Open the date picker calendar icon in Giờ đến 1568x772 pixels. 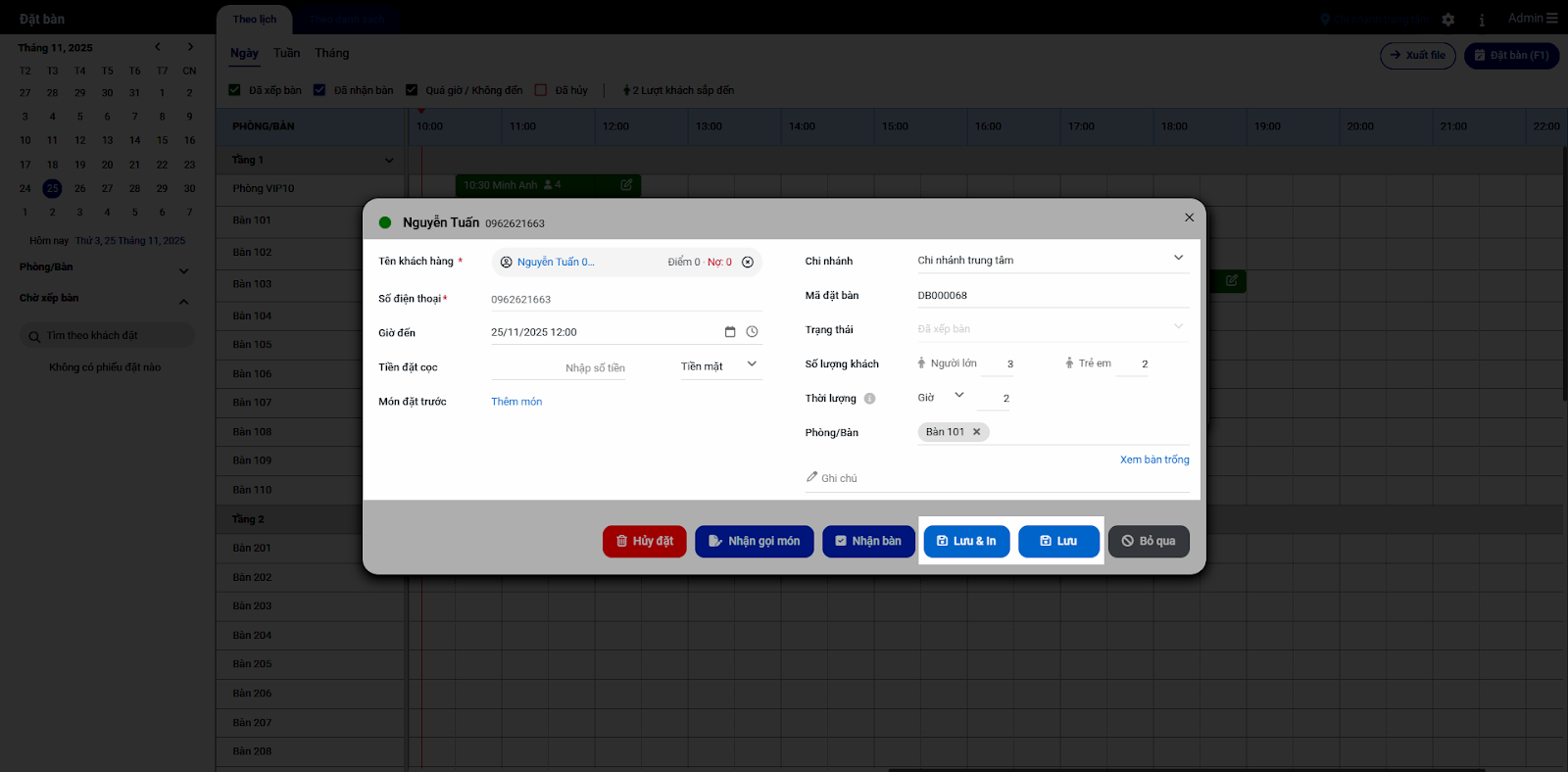point(730,332)
